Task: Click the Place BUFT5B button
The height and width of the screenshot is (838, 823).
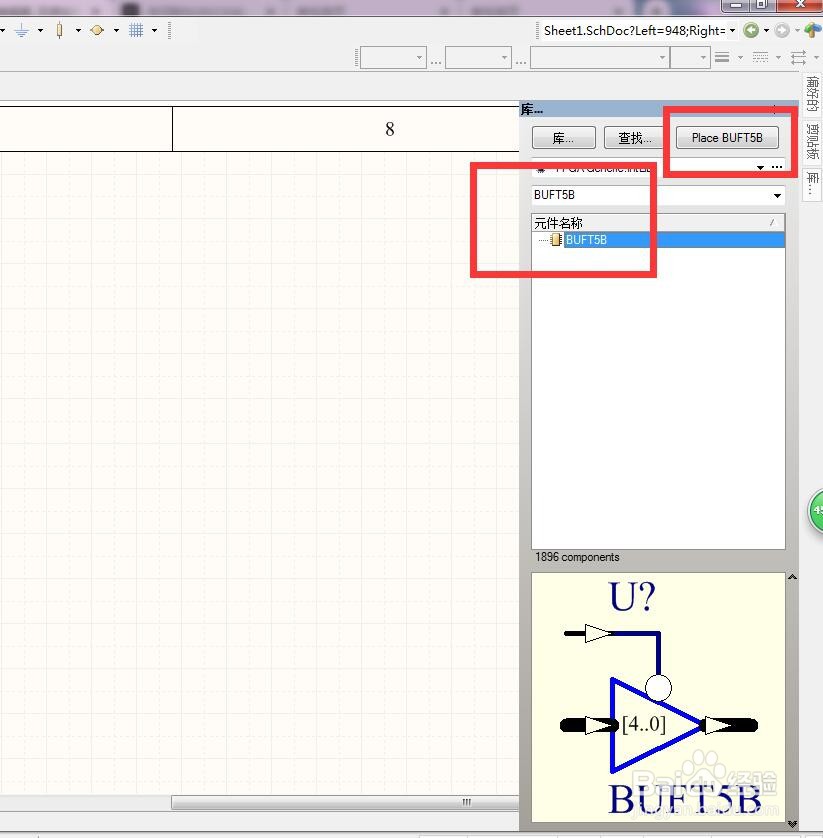Action: pyautogui.click(x=727, y=138)
